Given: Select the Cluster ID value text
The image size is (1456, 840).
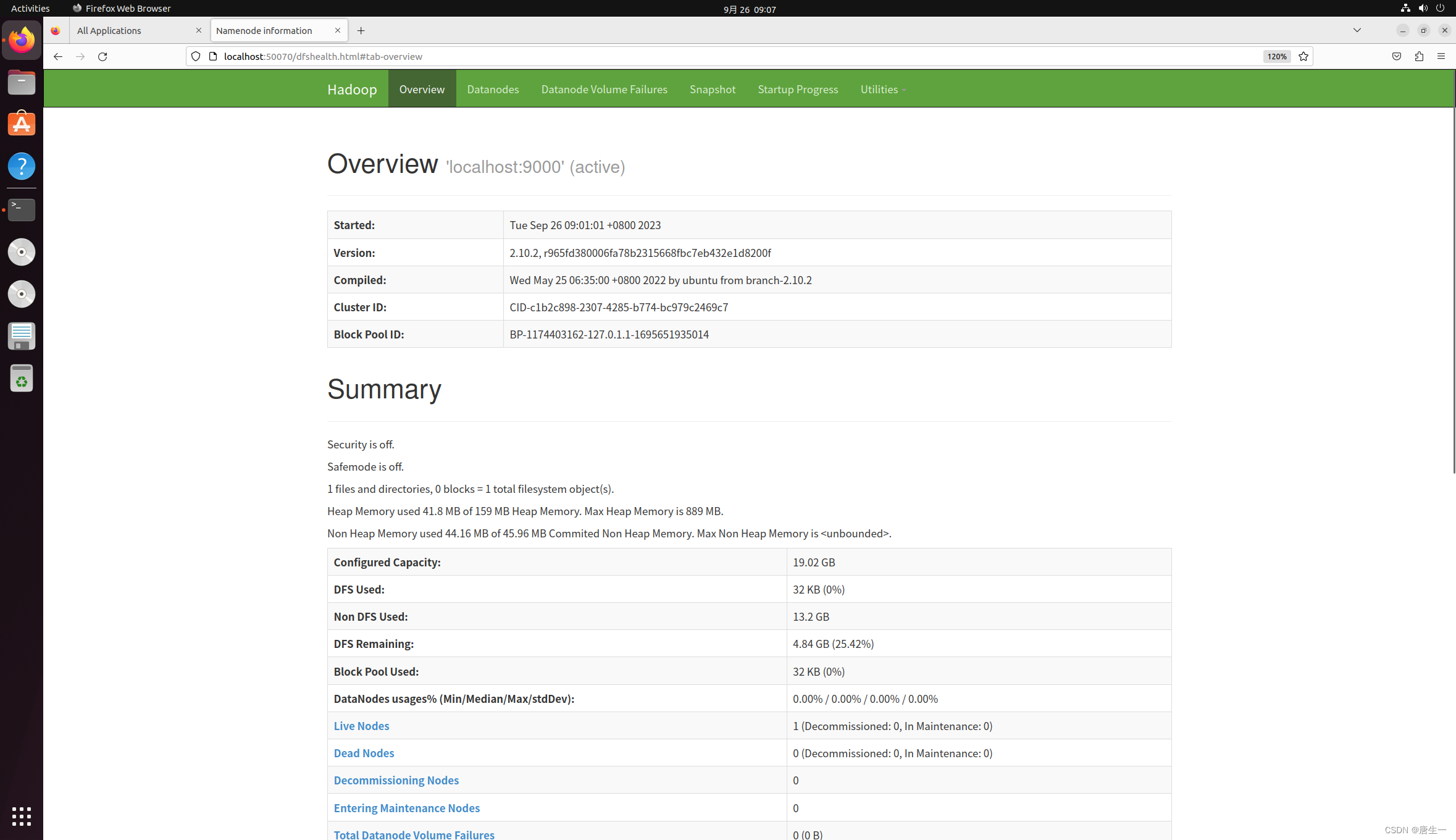Looking at the screenshot, I should pos(619,307).
